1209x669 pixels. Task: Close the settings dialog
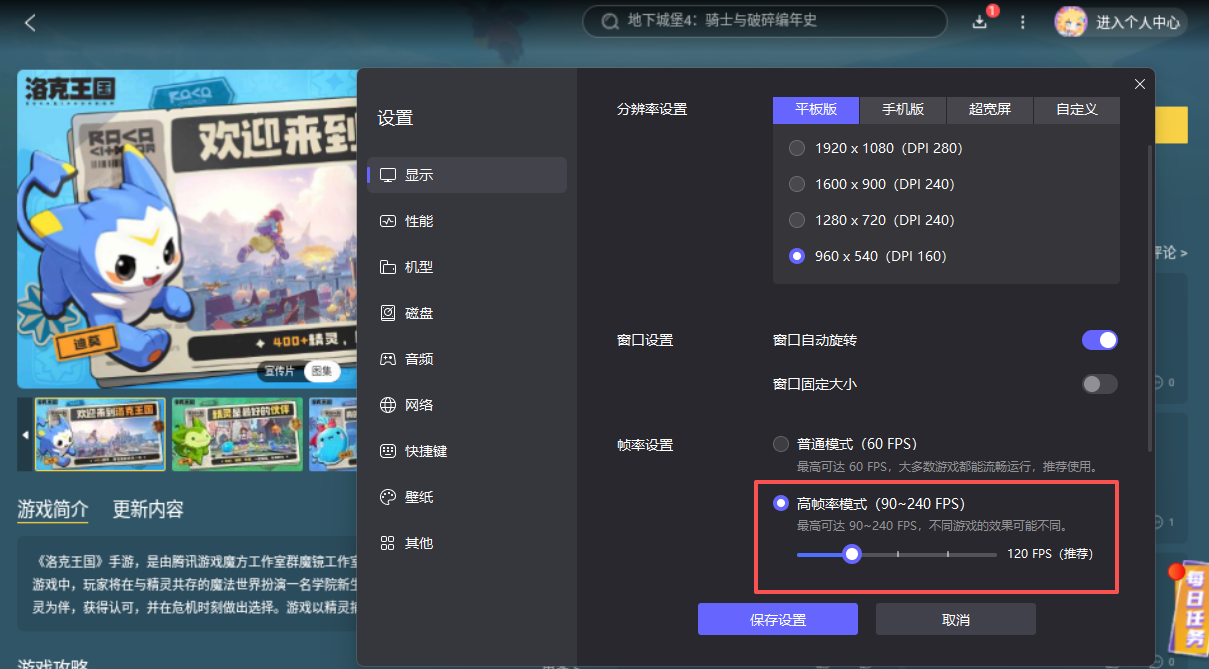[1140, 84]
